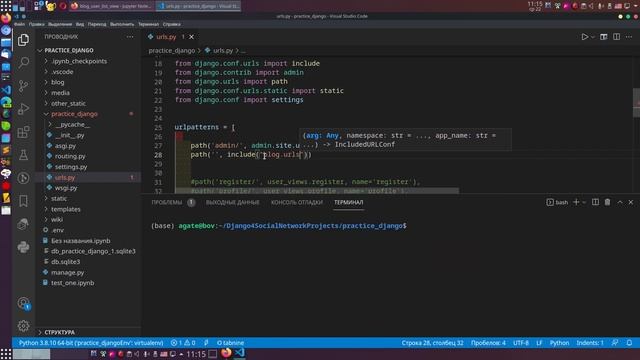Switch to Jupyter Firefox window in top bar

coord(112,6)
